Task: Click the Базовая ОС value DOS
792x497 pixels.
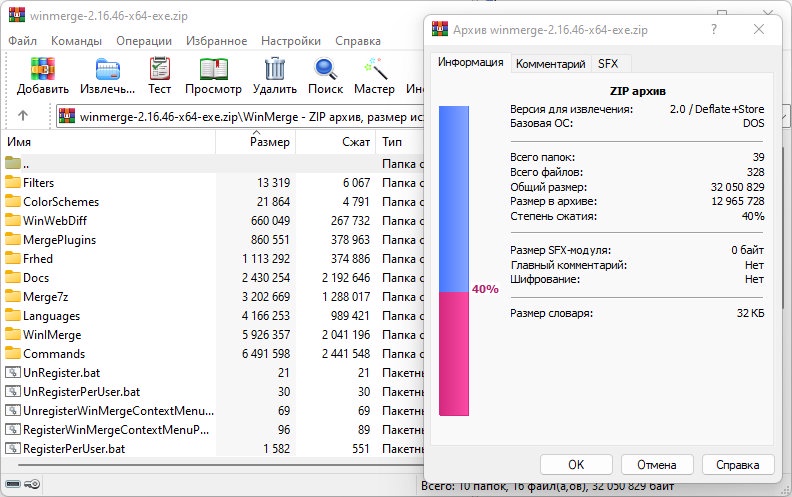Action: 754,123
